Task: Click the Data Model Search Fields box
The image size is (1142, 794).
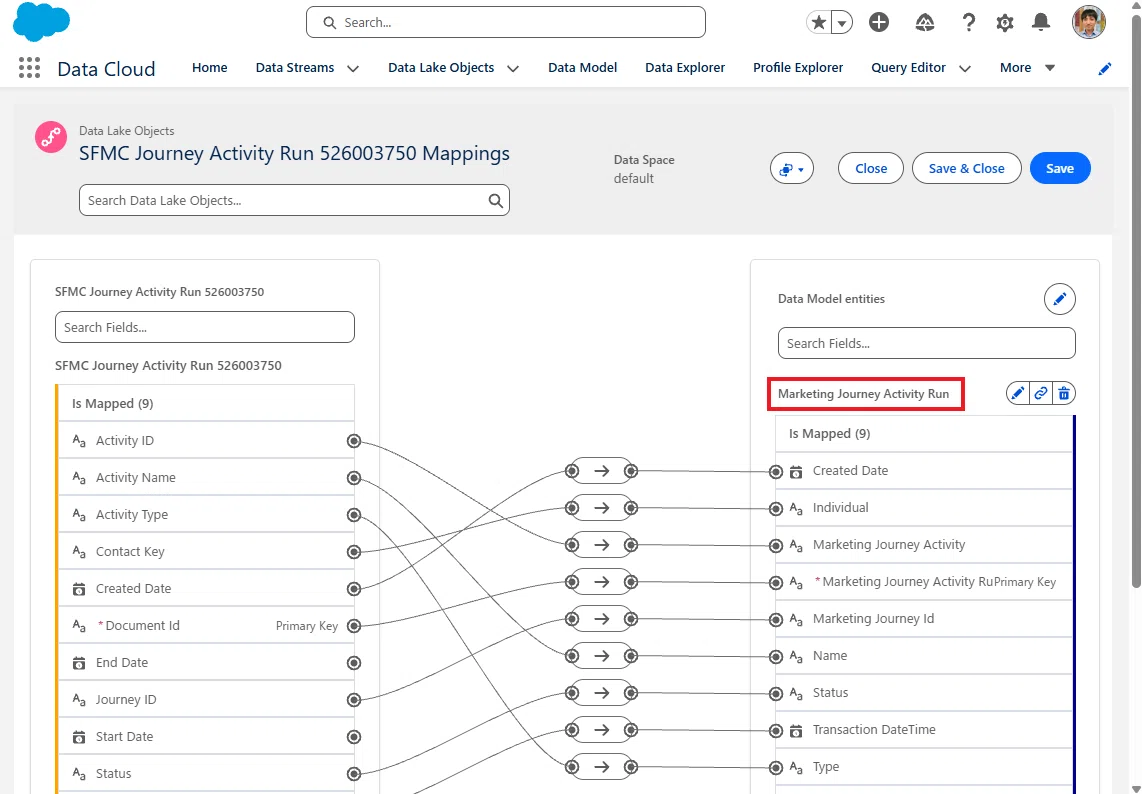Action: click(x=926, y=343)
